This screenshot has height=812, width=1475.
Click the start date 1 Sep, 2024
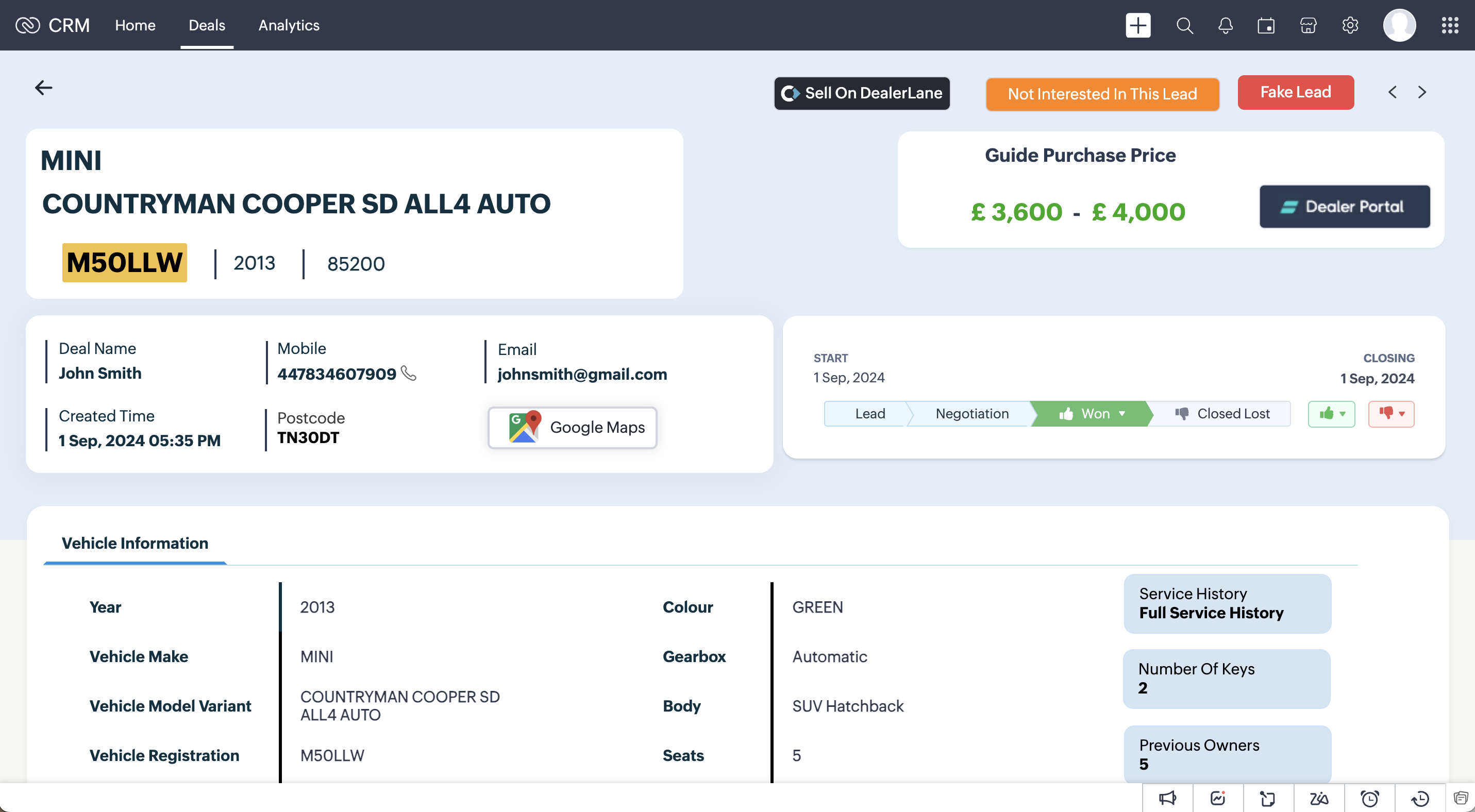[849, 378]
